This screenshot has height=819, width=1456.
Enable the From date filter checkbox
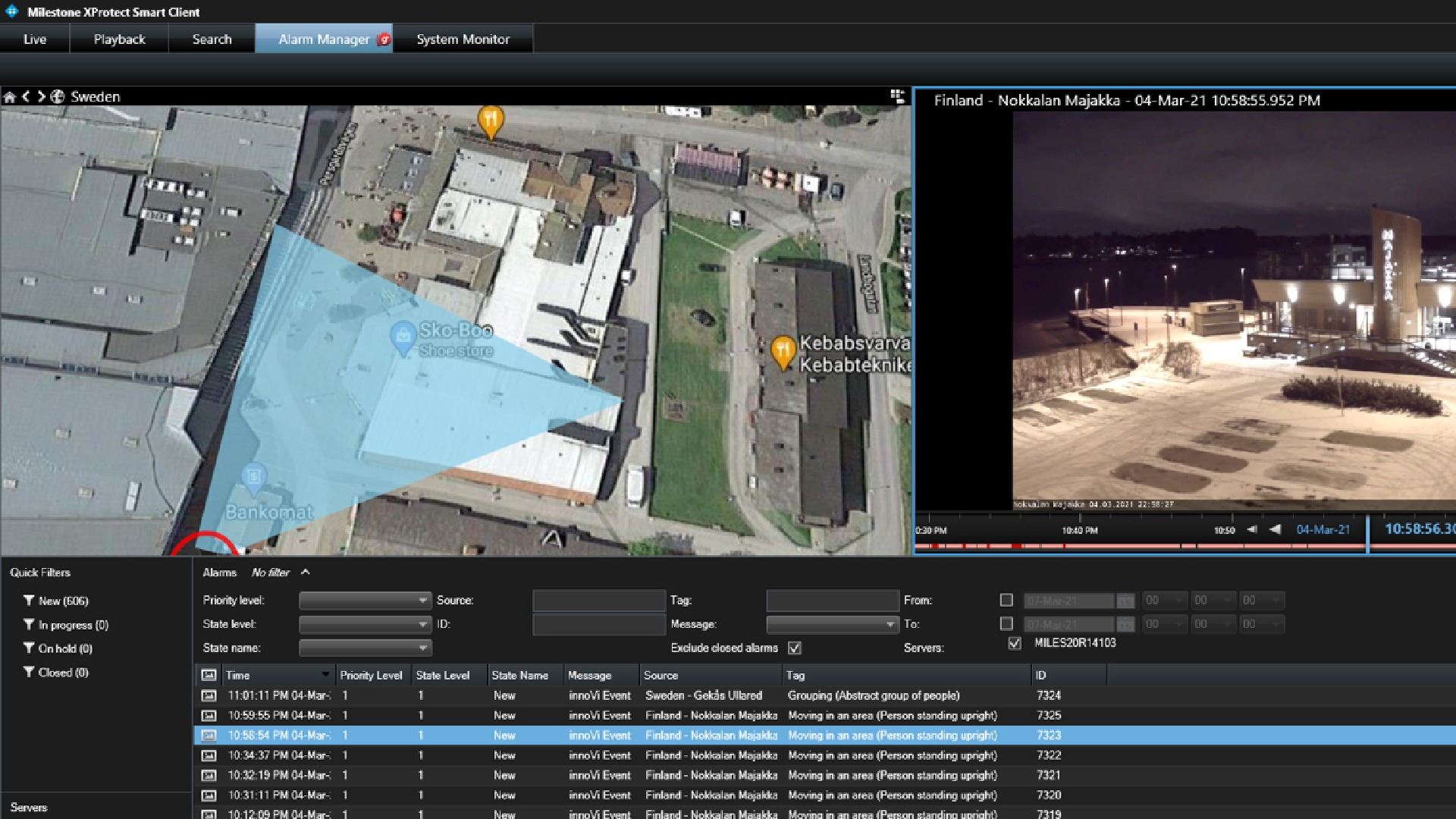click(1006, 600)
